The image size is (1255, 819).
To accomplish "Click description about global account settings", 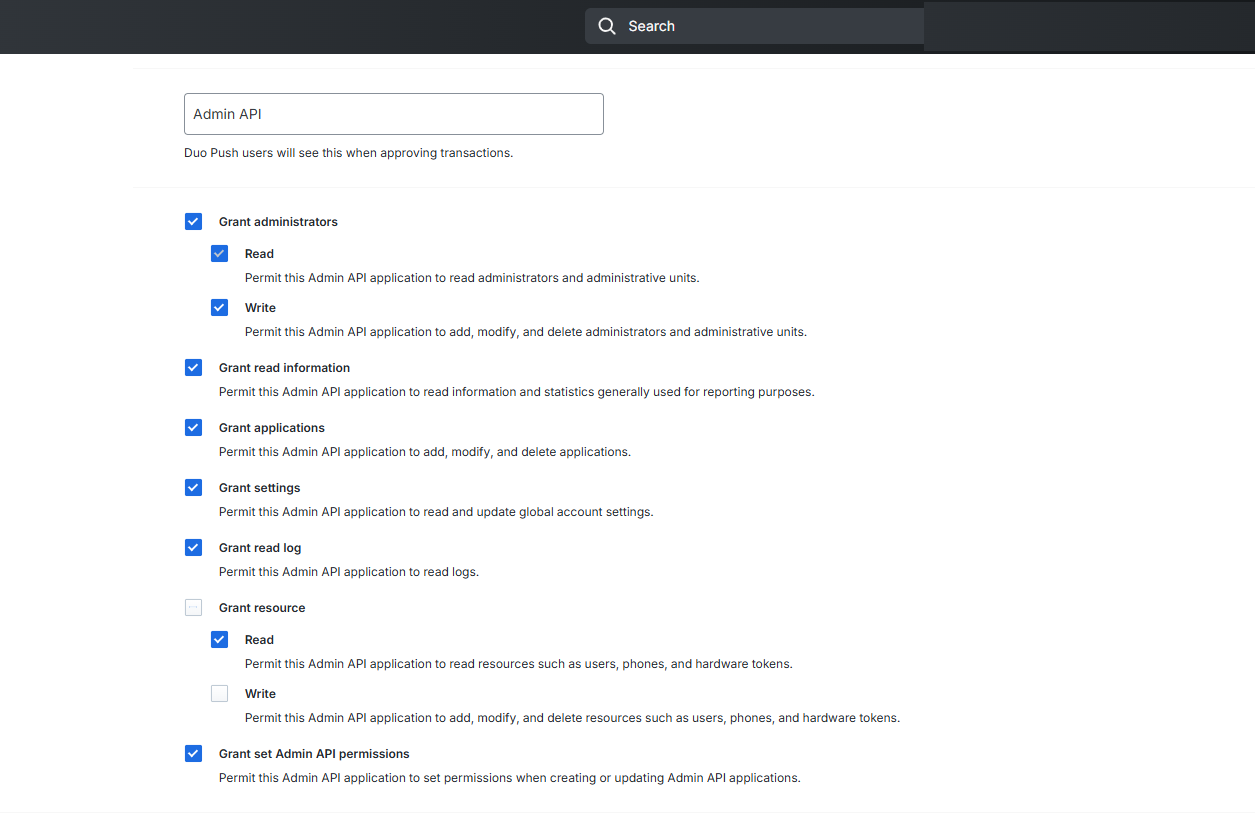I will (436, 512).
